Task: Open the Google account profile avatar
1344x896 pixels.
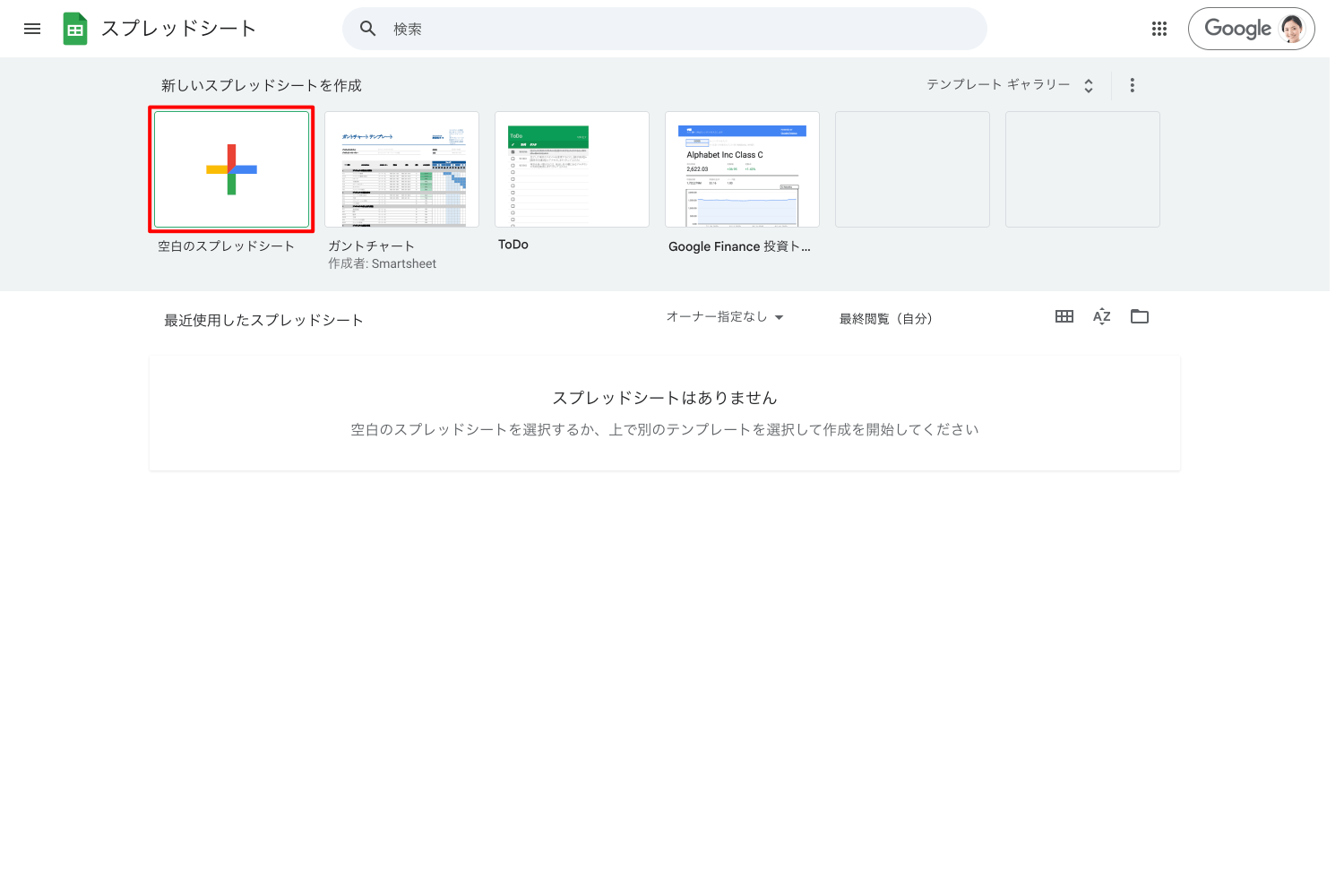Action: coord(1292,29)
